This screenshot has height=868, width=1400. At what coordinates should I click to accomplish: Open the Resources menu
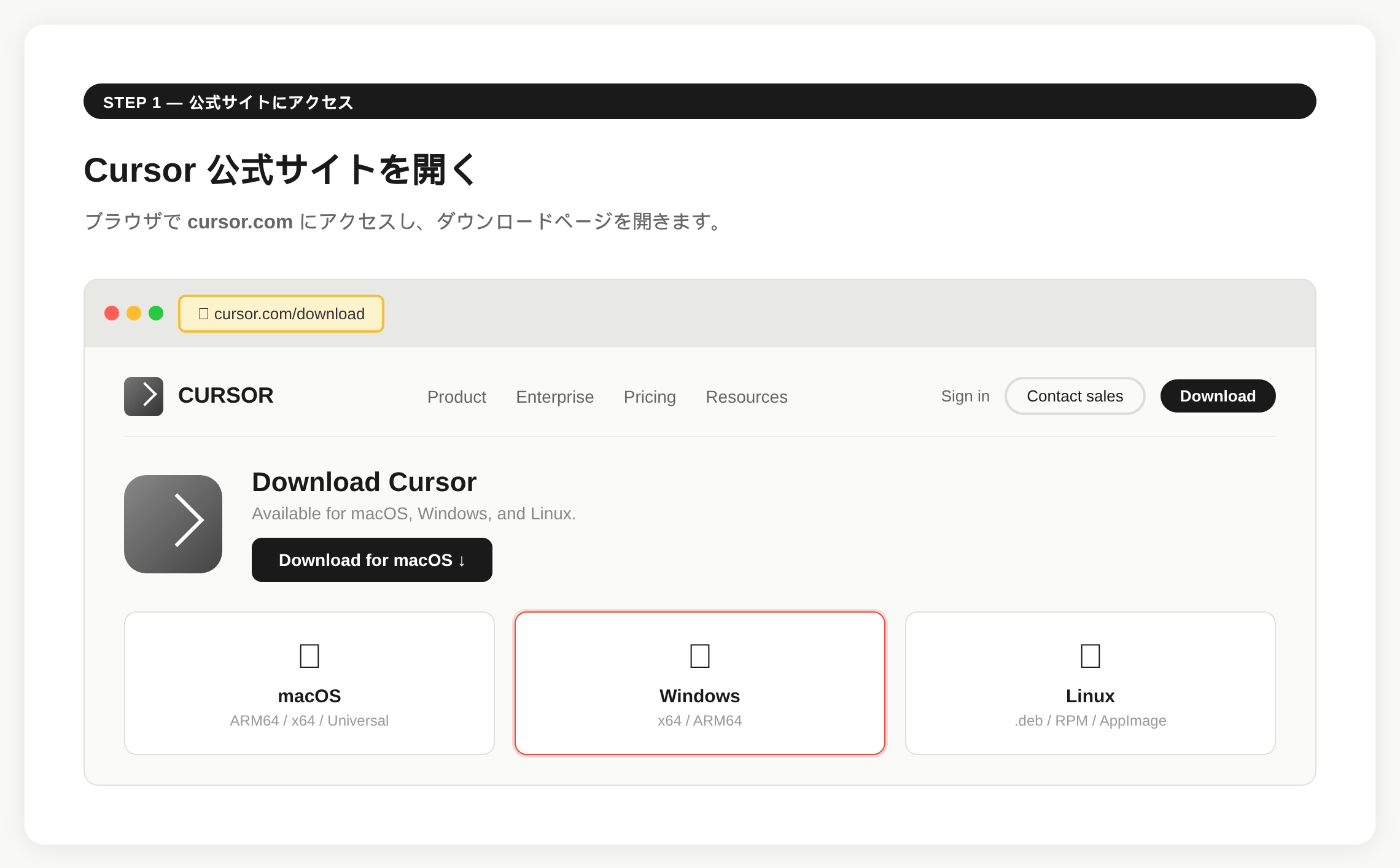[747, 397]
